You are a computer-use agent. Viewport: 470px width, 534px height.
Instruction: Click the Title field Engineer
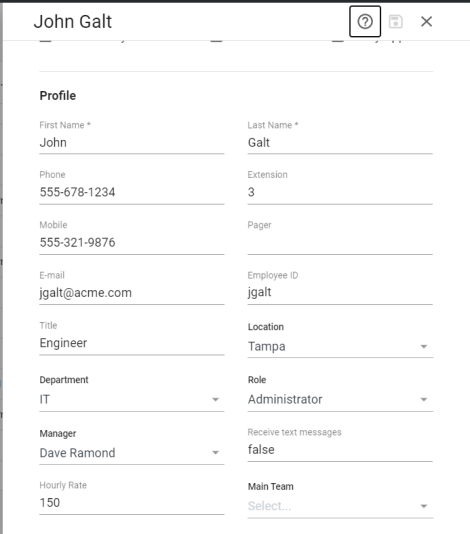pos(131,343)
